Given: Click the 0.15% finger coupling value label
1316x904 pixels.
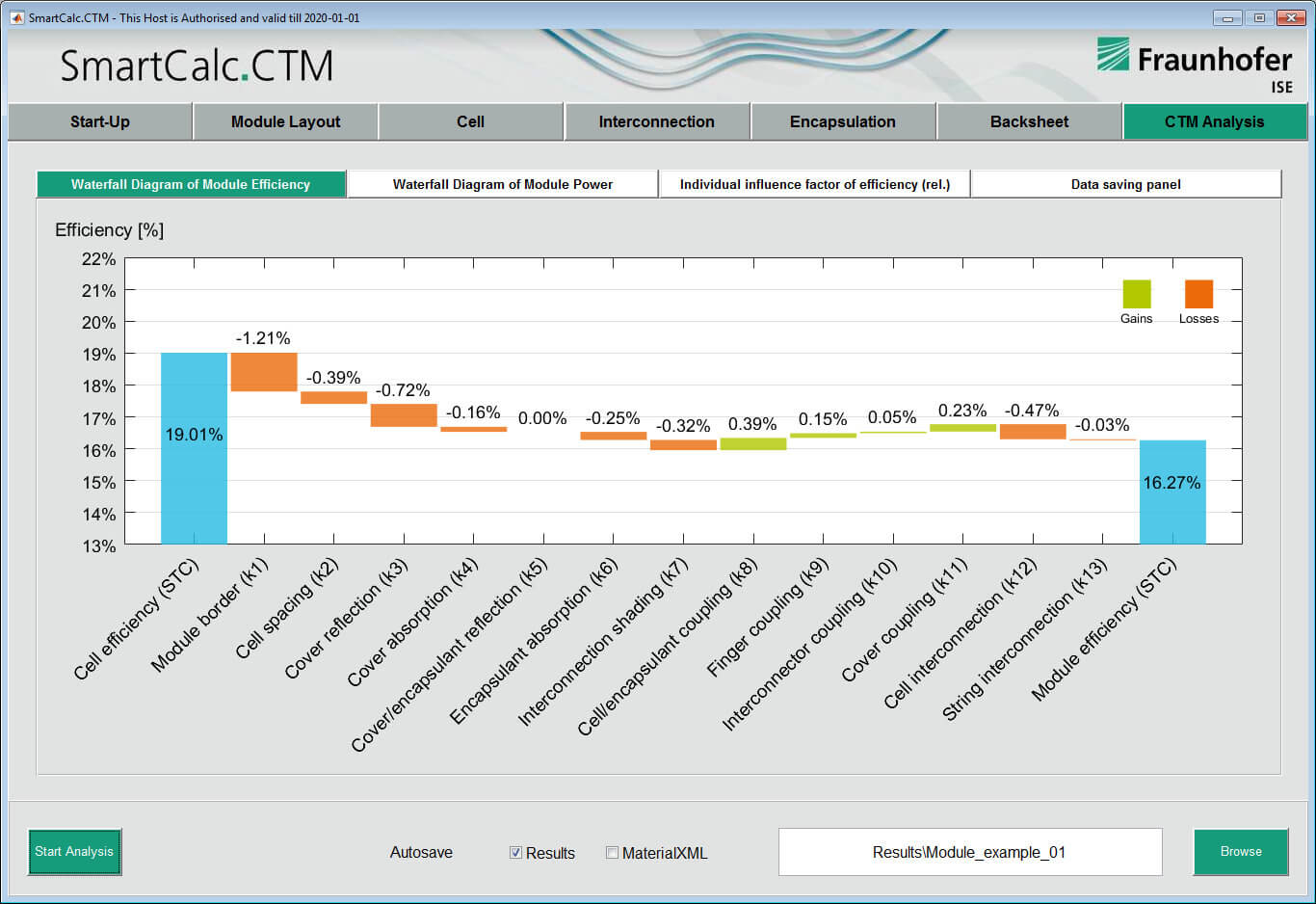Looking at the screenshot, I should pos(823,419).
